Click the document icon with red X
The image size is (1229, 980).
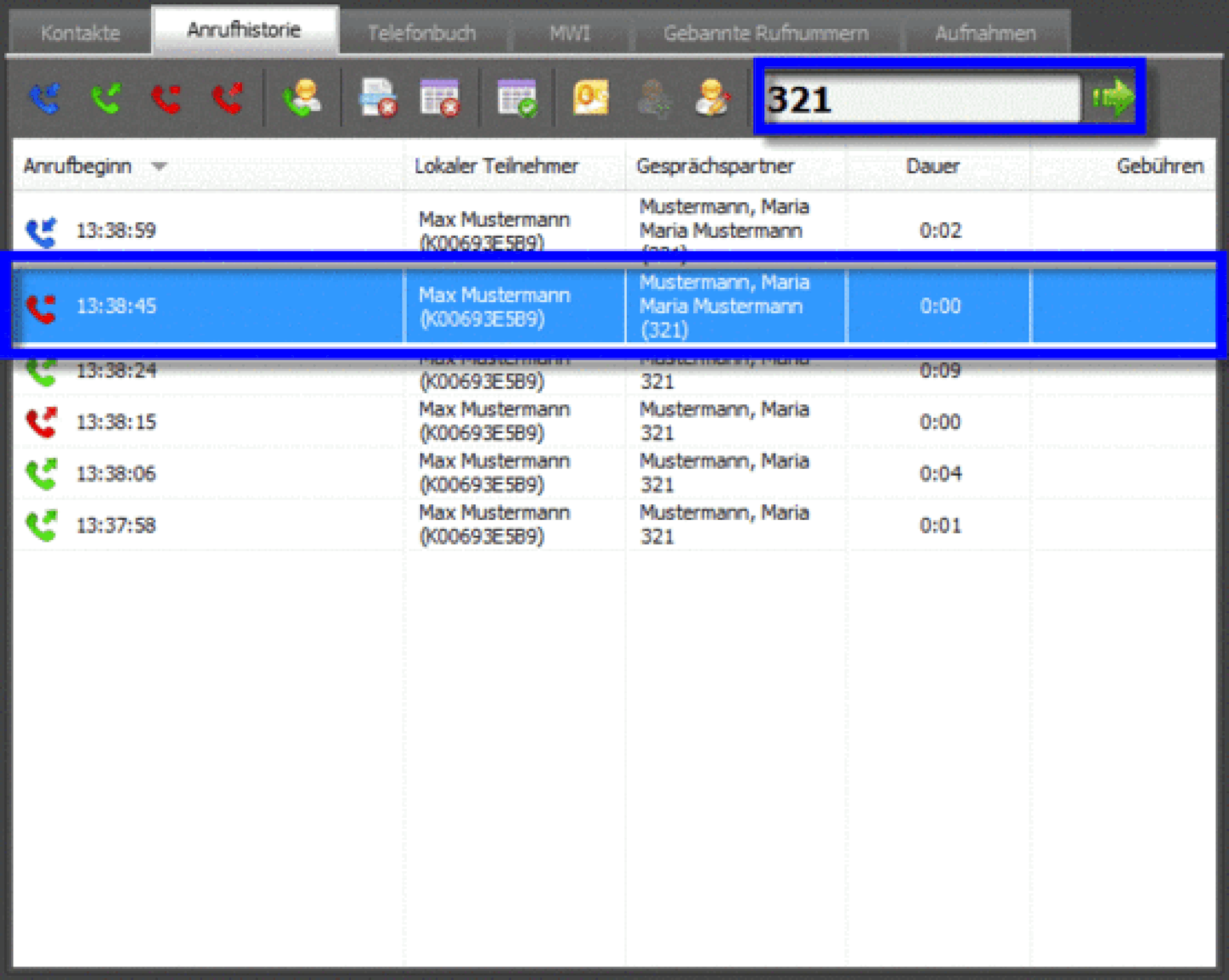377,98
